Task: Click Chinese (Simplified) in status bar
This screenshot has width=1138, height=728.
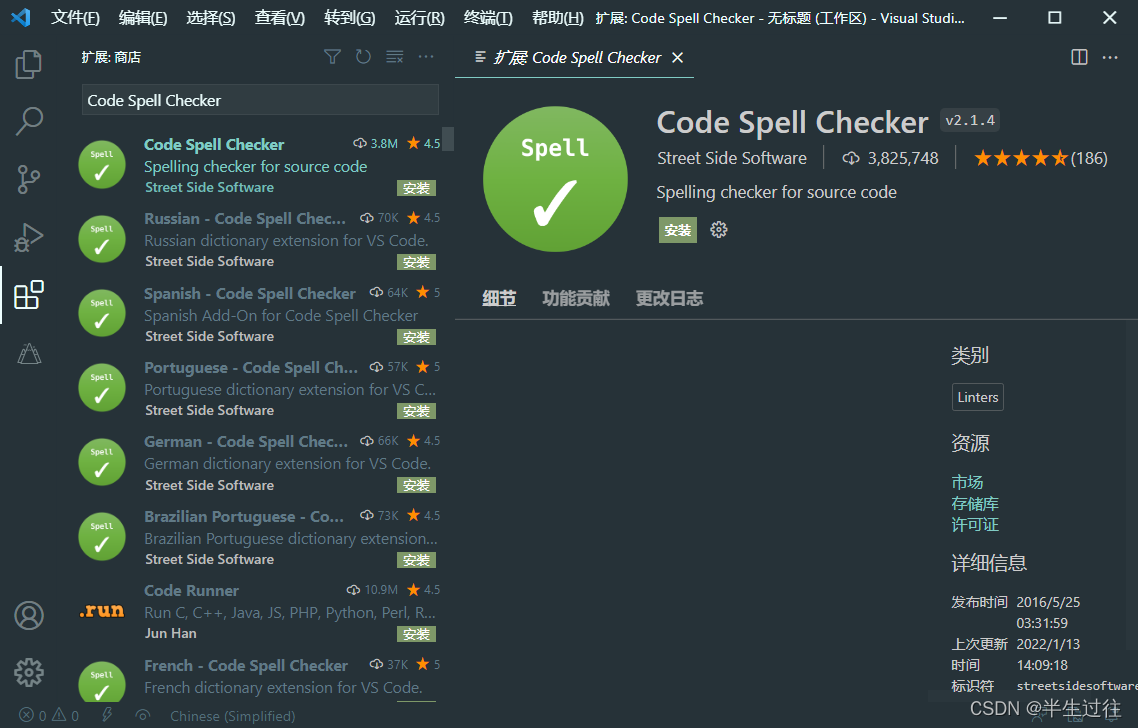Action: pos(232,716)
